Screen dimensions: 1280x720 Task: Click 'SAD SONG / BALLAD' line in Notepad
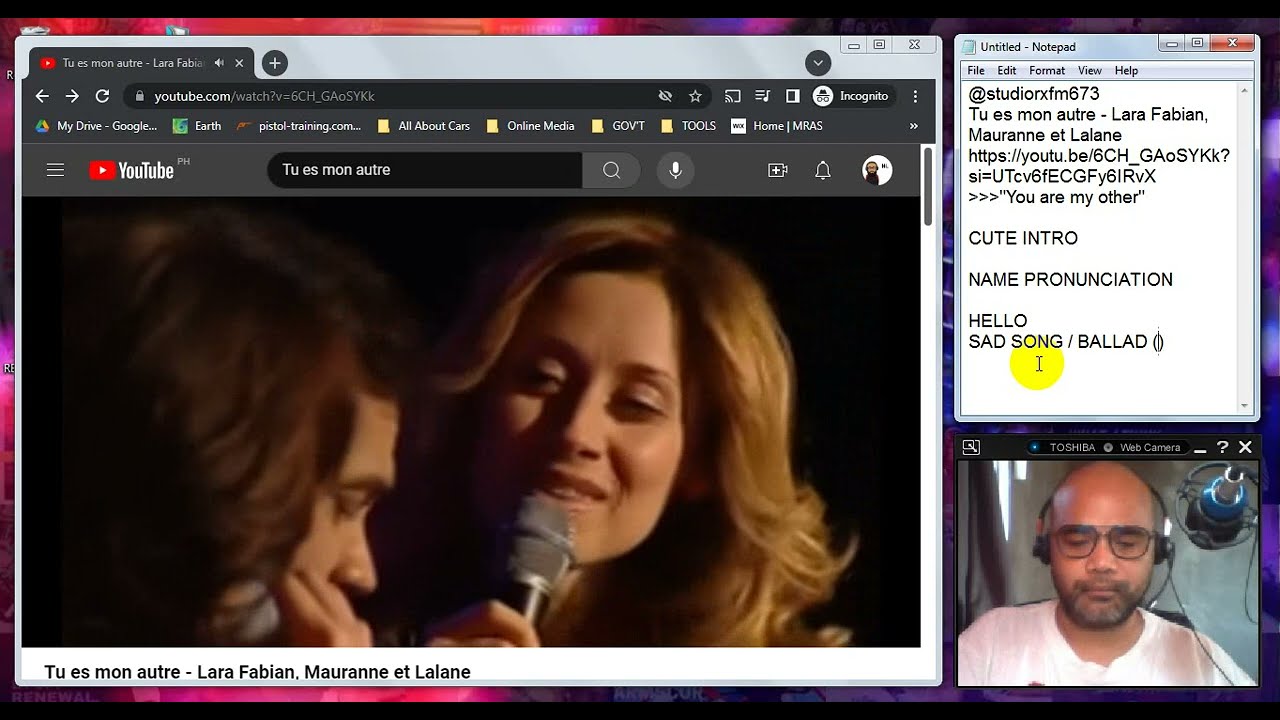click(x=1066, y=342)
